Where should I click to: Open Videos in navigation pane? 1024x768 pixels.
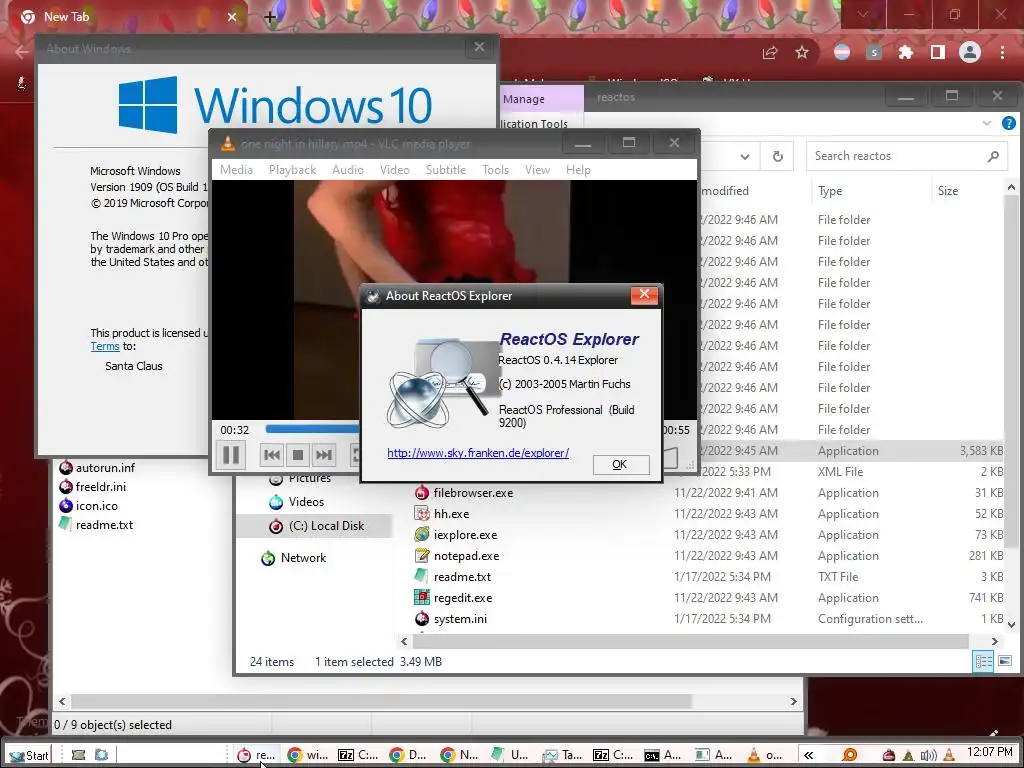306,502
